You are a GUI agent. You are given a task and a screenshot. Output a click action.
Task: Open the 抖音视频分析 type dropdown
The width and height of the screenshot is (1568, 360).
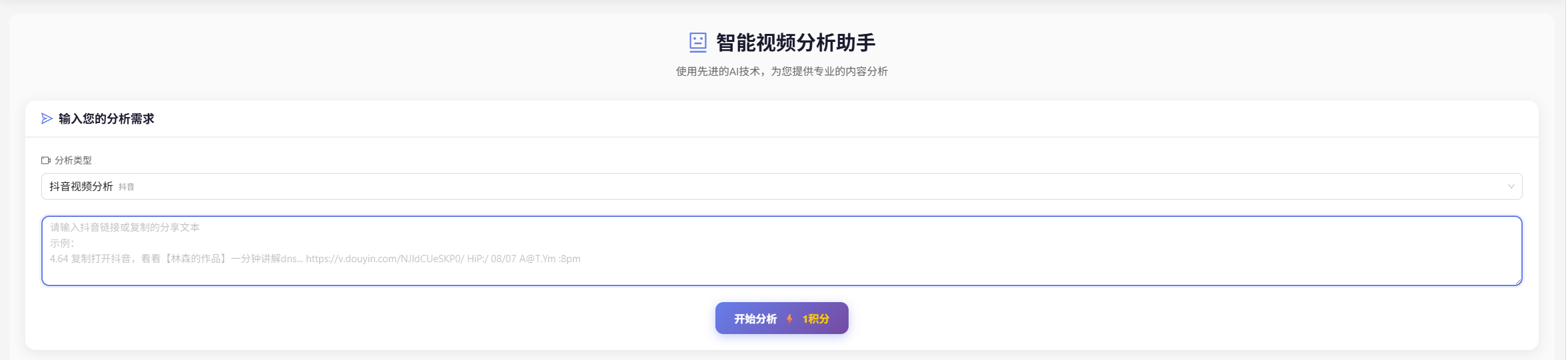point(781,186)
